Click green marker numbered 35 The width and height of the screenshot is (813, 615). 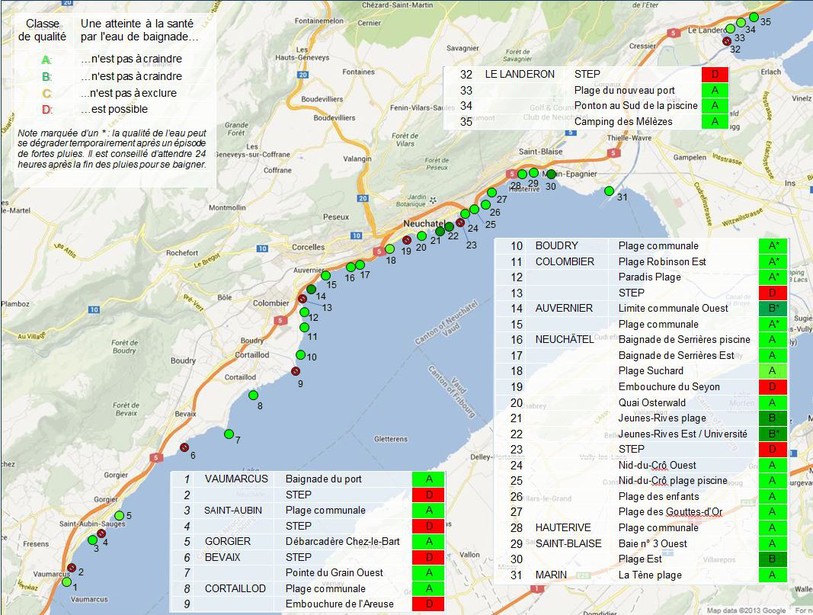[754, 17]
